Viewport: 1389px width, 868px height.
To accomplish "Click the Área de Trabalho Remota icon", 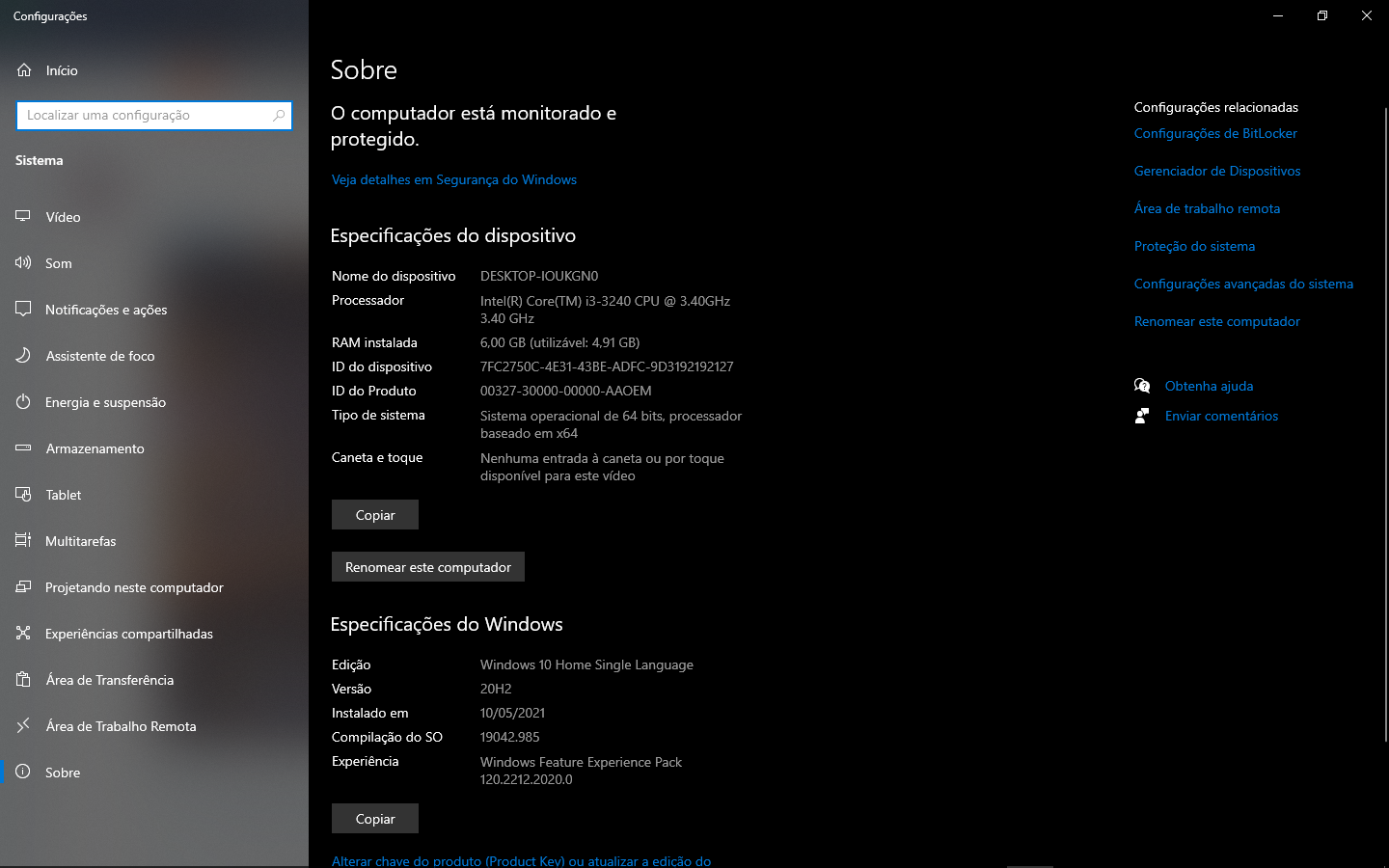I will click(x=23, y=725).
